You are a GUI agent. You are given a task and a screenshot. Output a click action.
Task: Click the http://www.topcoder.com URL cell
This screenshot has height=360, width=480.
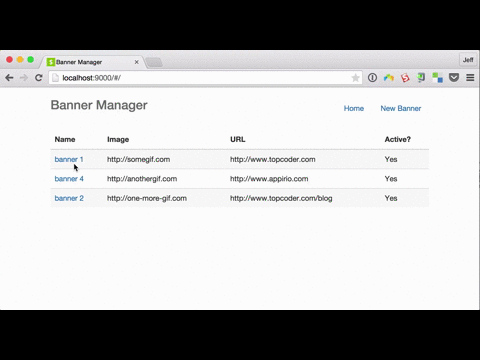click(x=273, y=159)
